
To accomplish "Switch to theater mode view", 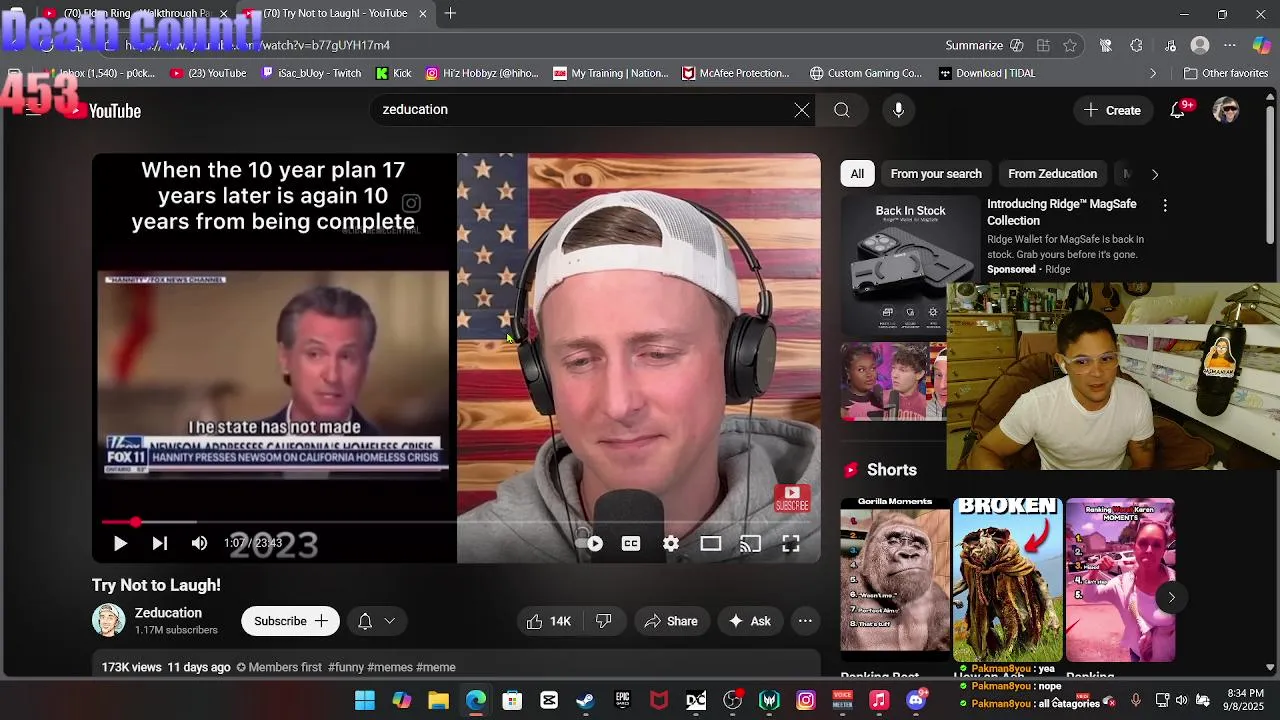I will pyautogui.click(x=711, y=543).
